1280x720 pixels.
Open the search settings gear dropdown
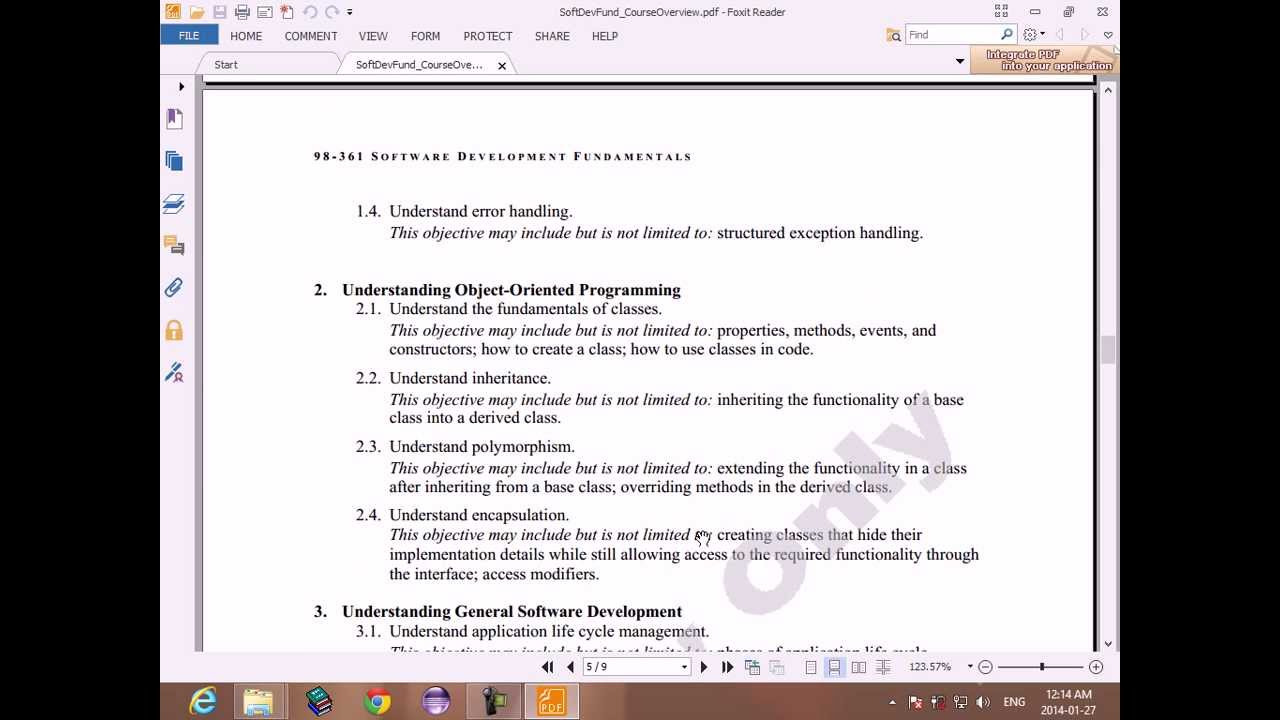point(1033,35)
